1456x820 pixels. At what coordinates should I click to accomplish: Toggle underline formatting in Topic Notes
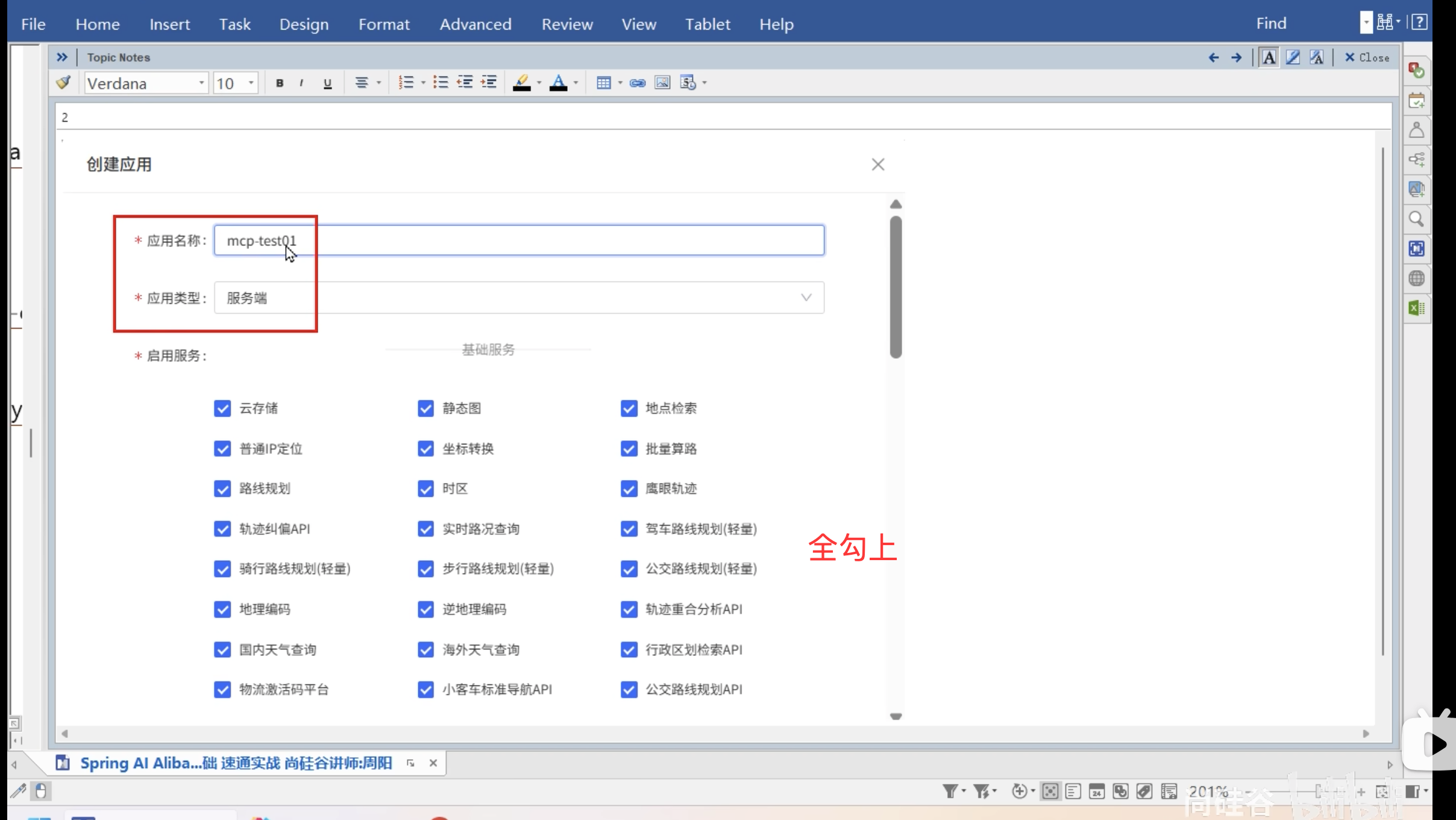coord(327,83)
